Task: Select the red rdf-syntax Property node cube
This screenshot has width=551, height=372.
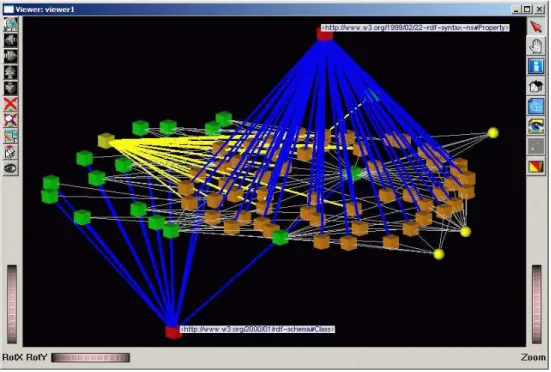Action: click(325, 34)
